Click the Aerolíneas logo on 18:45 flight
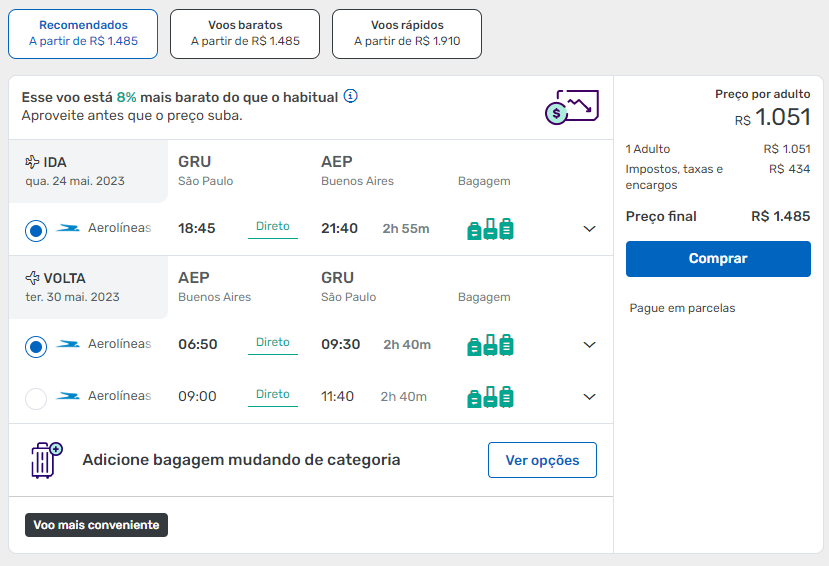This screenshot has height=566, width=829. (x=69, y=228)
